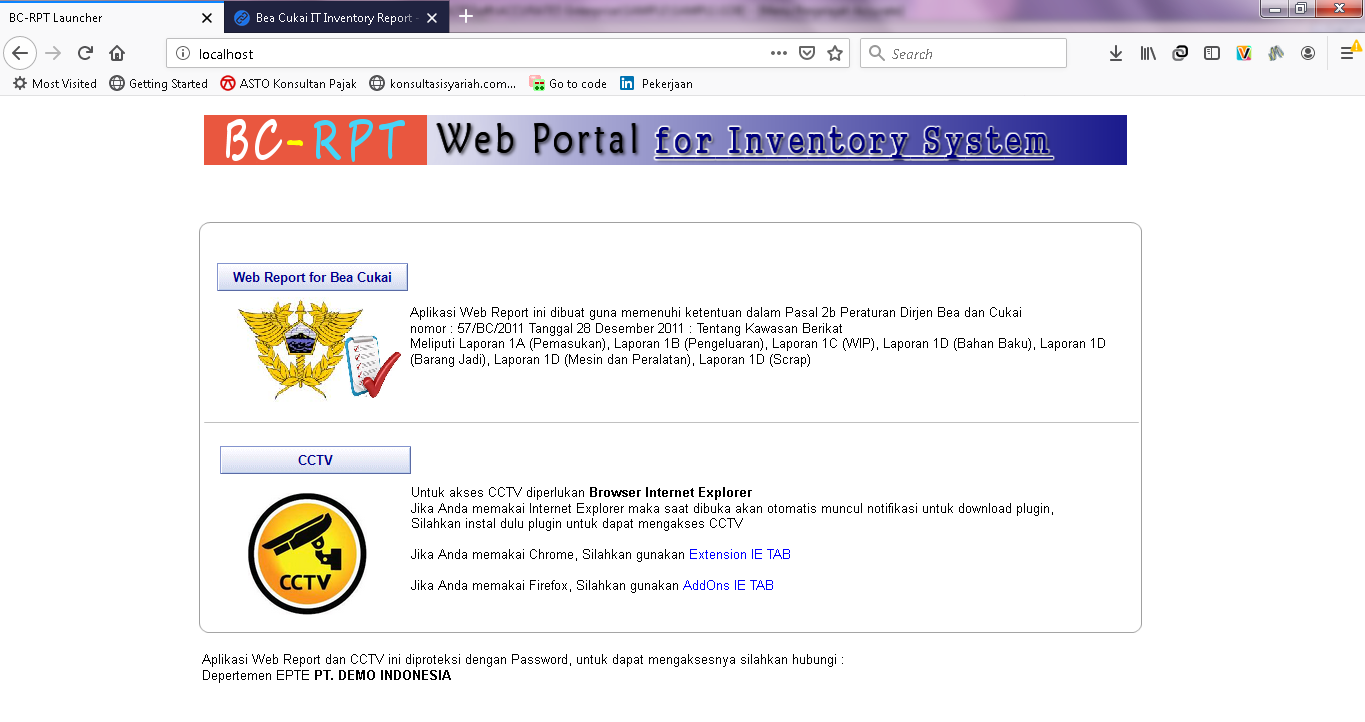Screen dimensions: 1365x722
Task: Expand the Most Visited bookmarks folder
Action: pyautogui.click(x=52, y=84)
